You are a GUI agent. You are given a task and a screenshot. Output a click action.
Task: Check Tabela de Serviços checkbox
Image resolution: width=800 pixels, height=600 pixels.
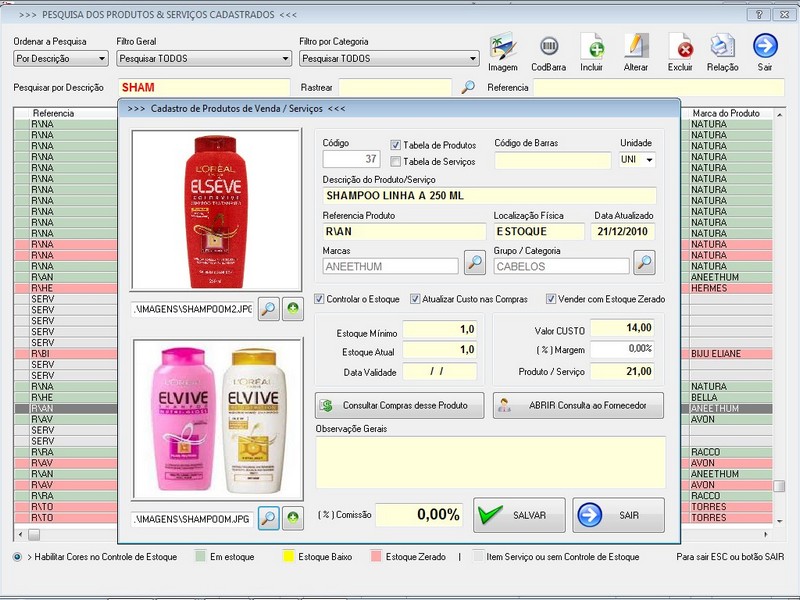point(395,162)
